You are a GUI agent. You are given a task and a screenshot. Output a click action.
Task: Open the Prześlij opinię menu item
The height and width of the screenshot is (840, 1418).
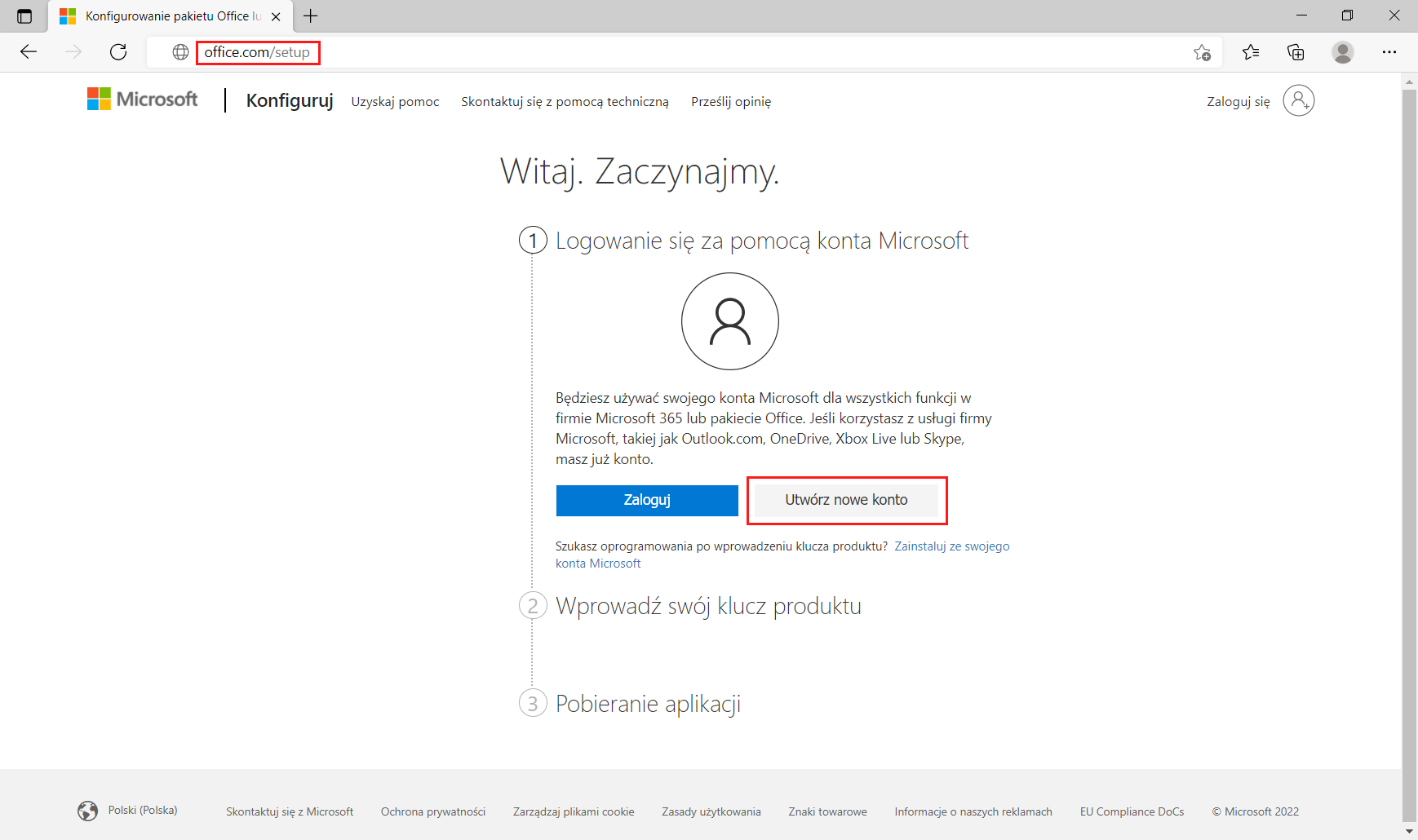[731, 101]
